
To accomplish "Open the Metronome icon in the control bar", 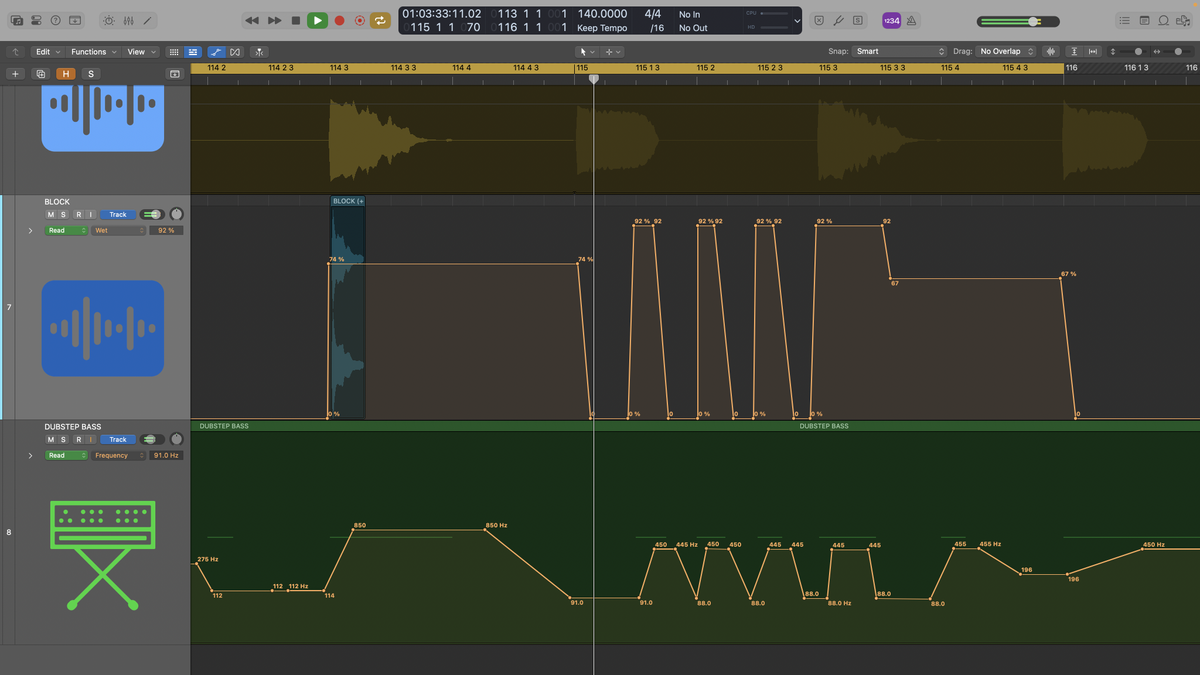I will (x=912, y=20).
